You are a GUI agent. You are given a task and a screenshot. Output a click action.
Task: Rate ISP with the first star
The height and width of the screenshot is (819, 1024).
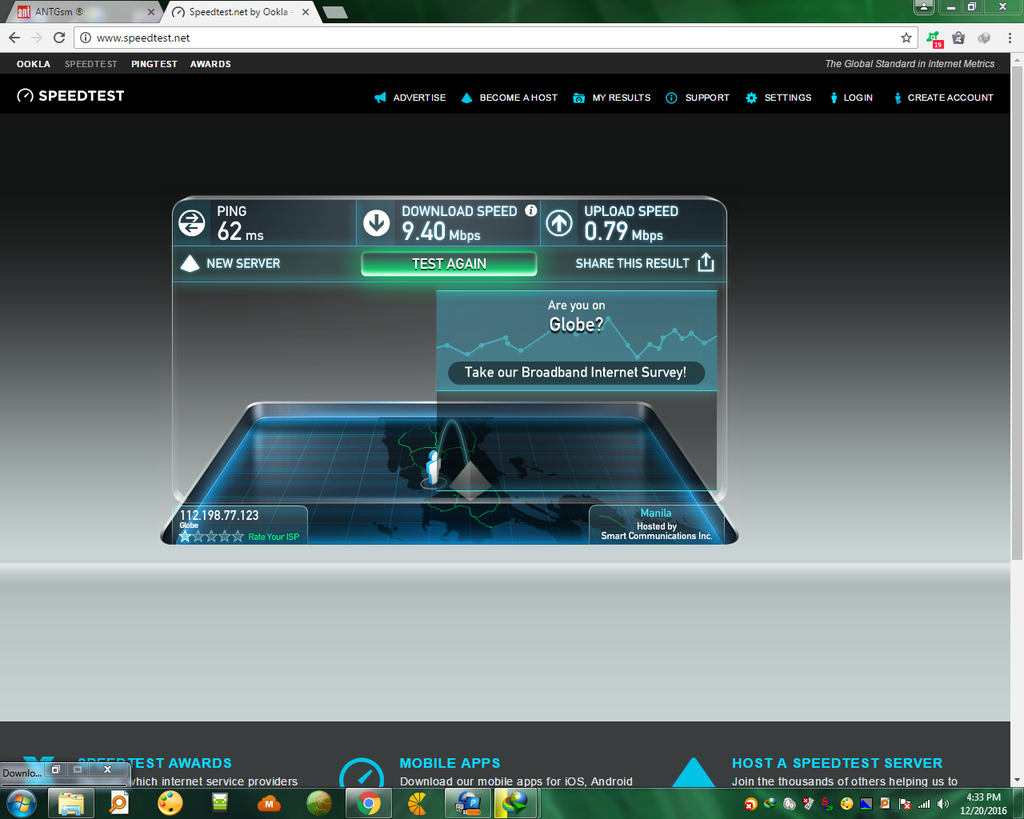coord(185,536)
